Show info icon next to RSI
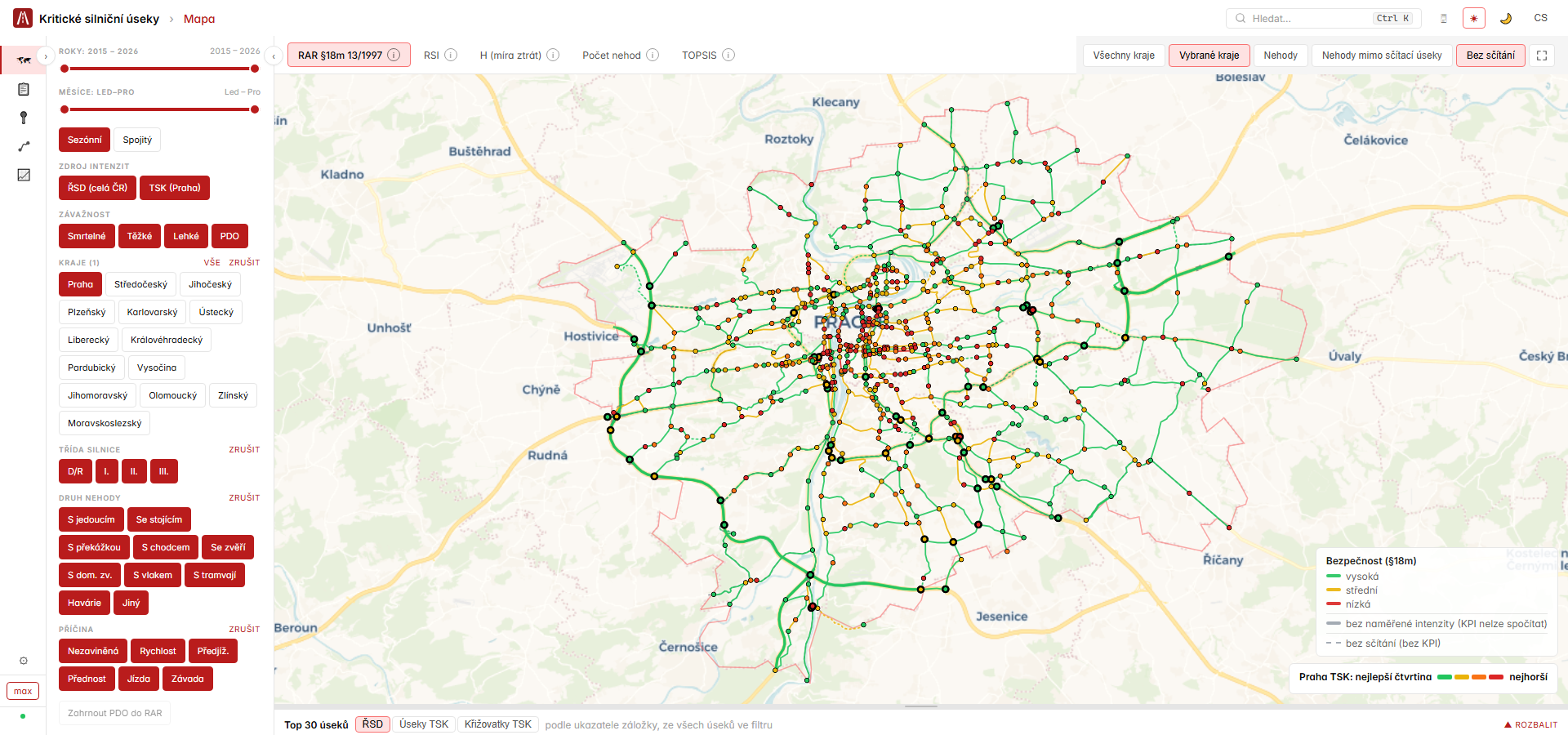 (x=451, y=55)
